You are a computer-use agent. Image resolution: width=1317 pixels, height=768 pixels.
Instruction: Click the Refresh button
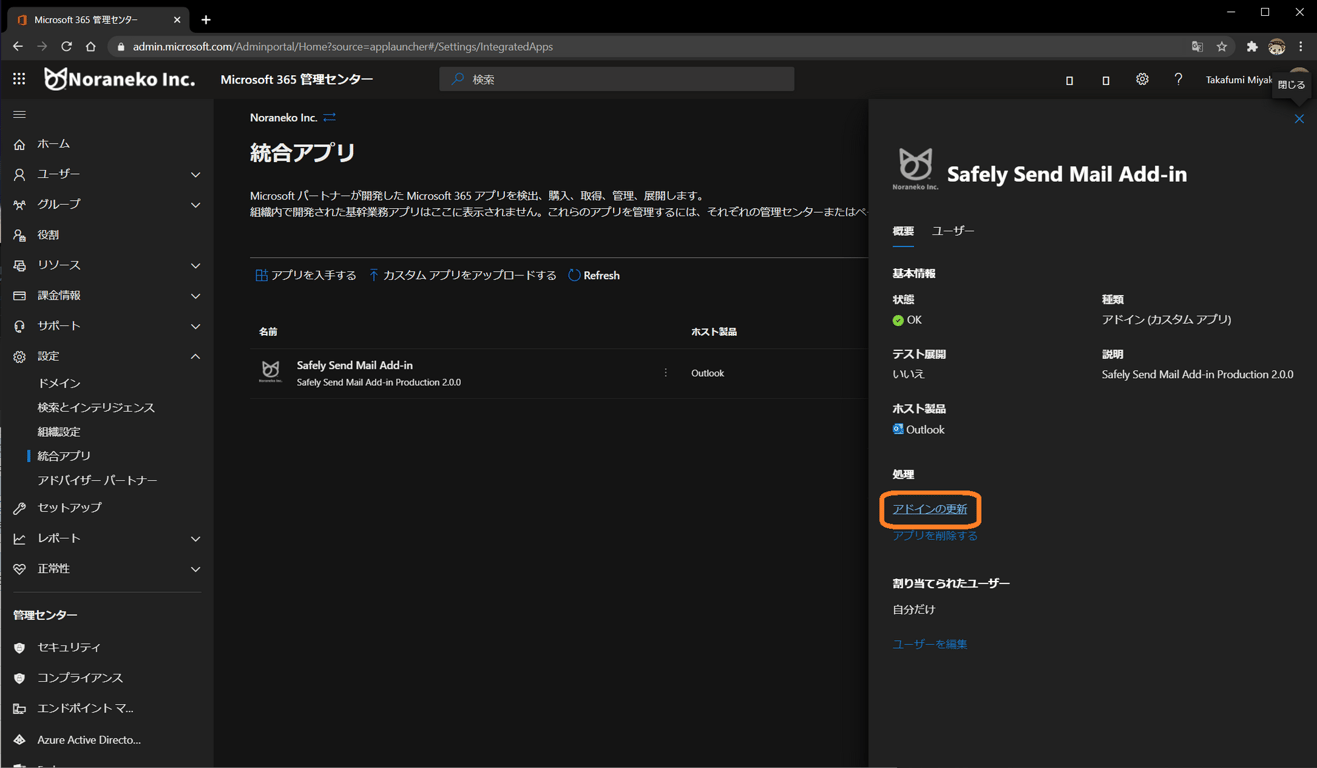[594, 275]
